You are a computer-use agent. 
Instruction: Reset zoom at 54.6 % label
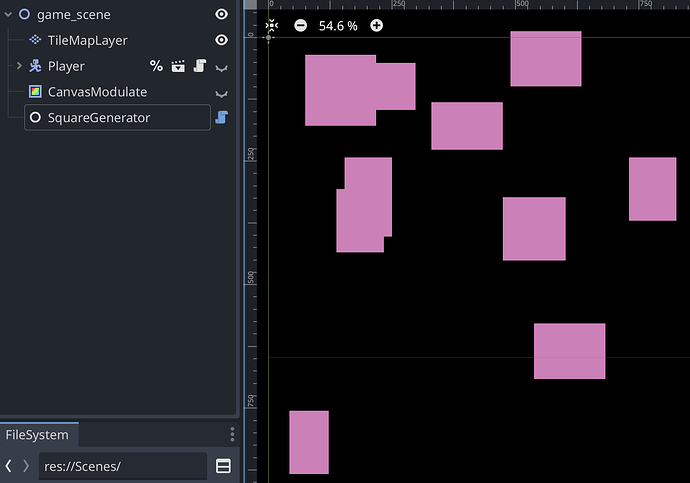(338, 26)
